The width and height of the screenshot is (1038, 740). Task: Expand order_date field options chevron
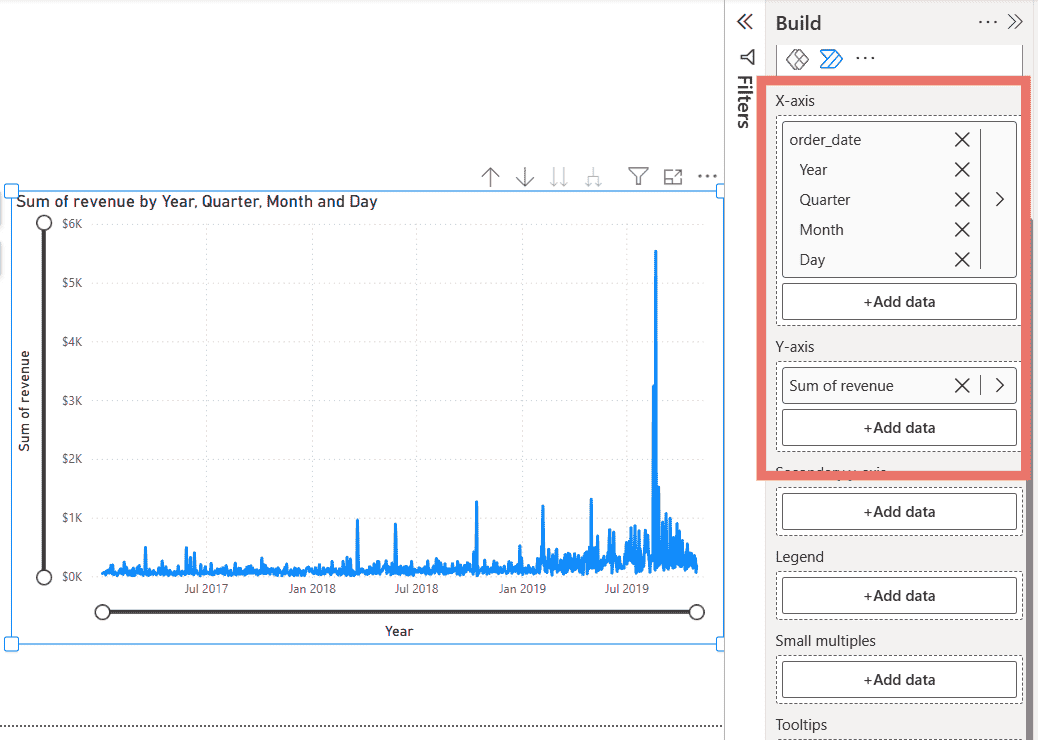tap(1000, 199)
